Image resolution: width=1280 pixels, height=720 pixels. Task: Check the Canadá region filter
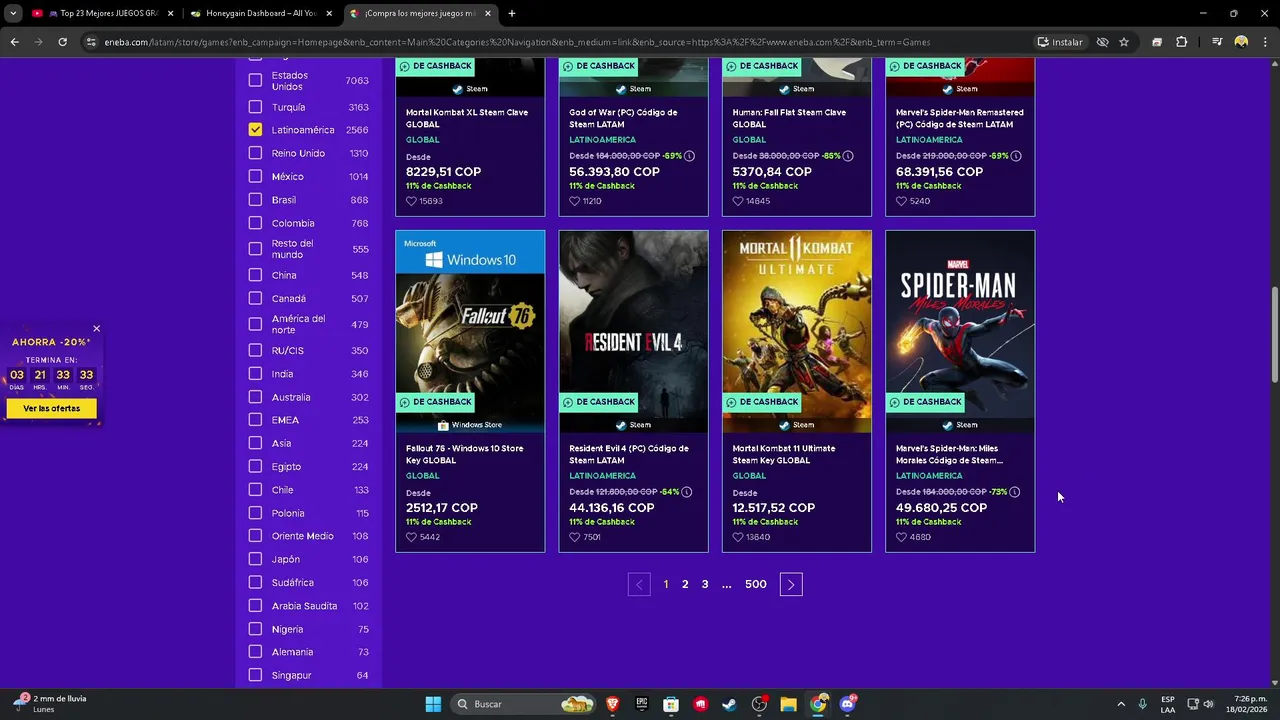(x=255, y=298)
